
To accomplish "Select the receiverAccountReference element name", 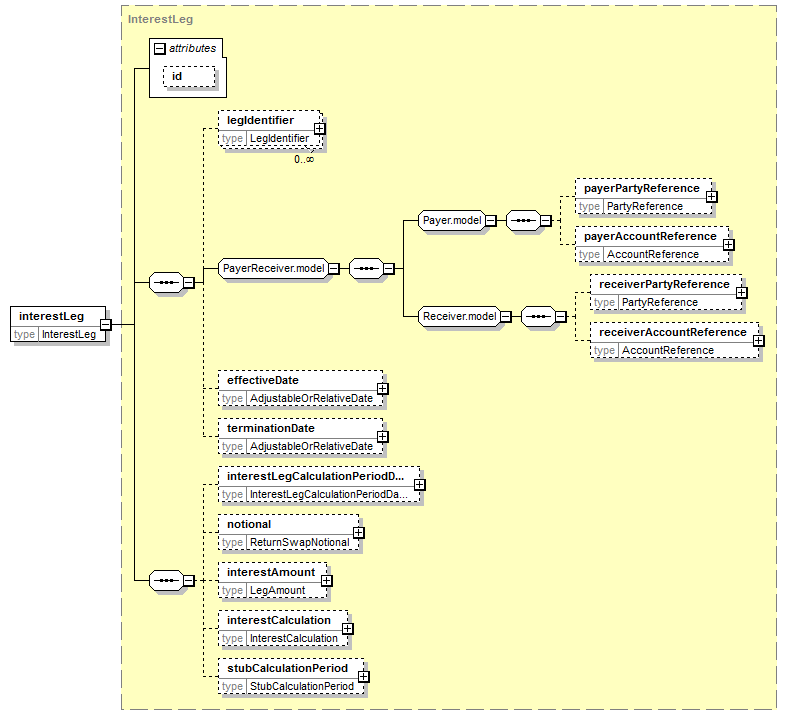I will (673, 333).
